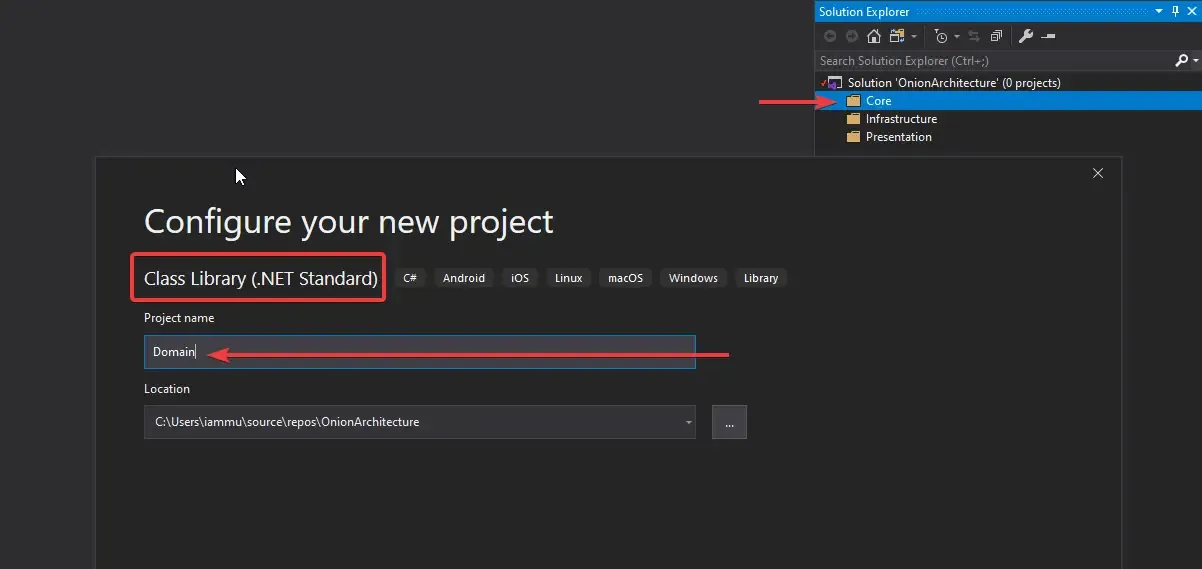This screenshot has height=569, width=1202.
Task: Select the Infrastructure solution folder
Action: pyautogui.click(x=901, y=119)
